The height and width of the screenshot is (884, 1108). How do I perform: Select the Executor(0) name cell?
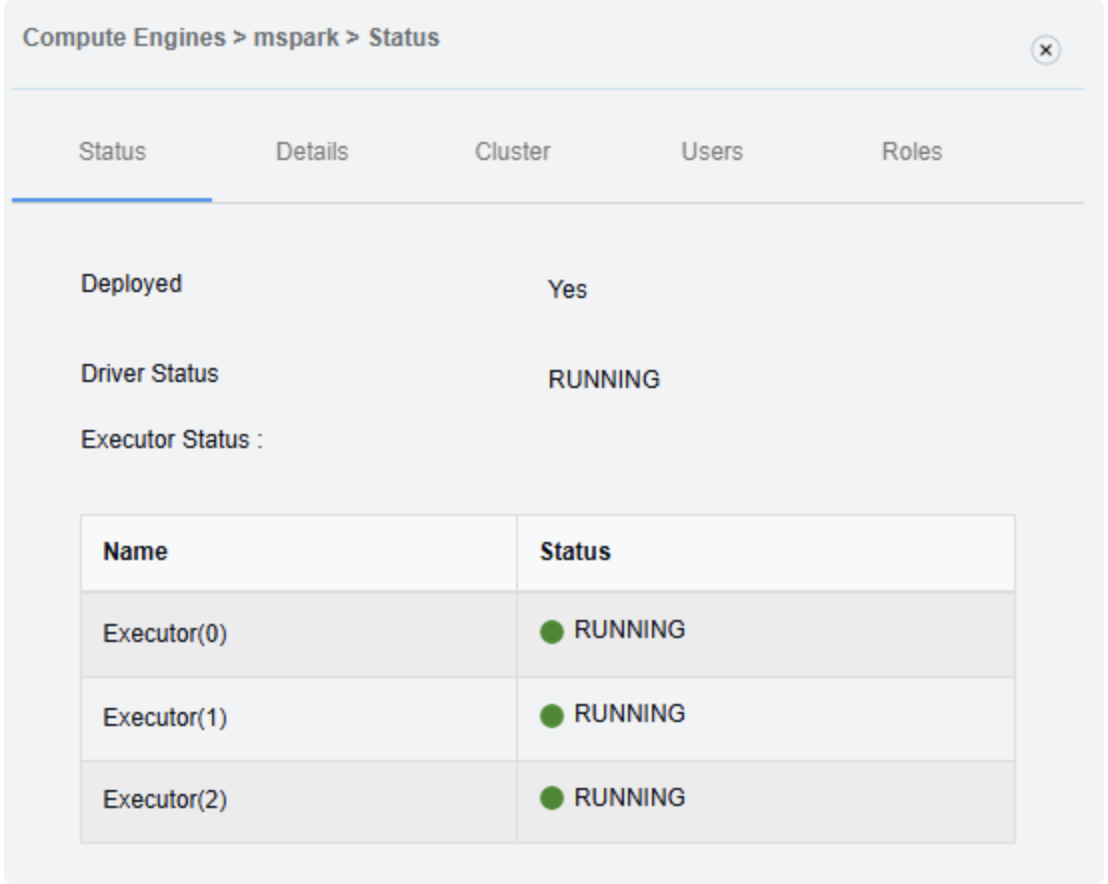pyautogui.click(x=165, y=634)
